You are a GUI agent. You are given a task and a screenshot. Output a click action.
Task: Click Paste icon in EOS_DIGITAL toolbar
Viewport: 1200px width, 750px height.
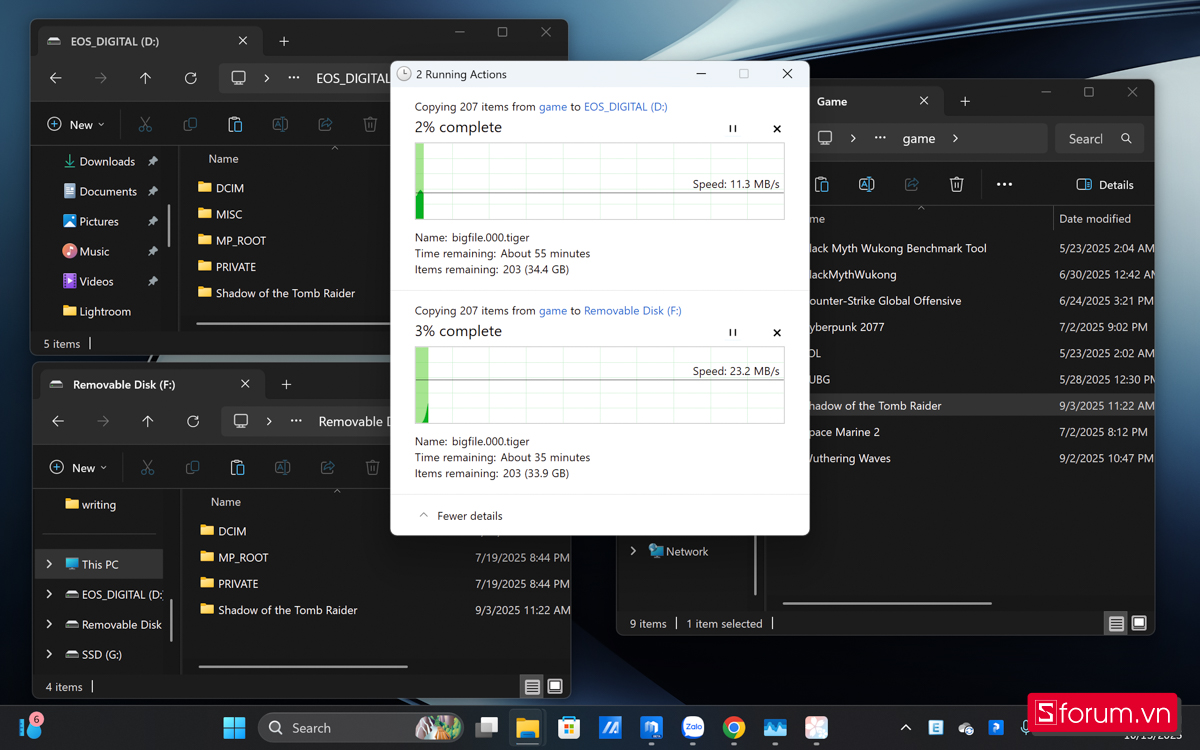click(235, 125)
